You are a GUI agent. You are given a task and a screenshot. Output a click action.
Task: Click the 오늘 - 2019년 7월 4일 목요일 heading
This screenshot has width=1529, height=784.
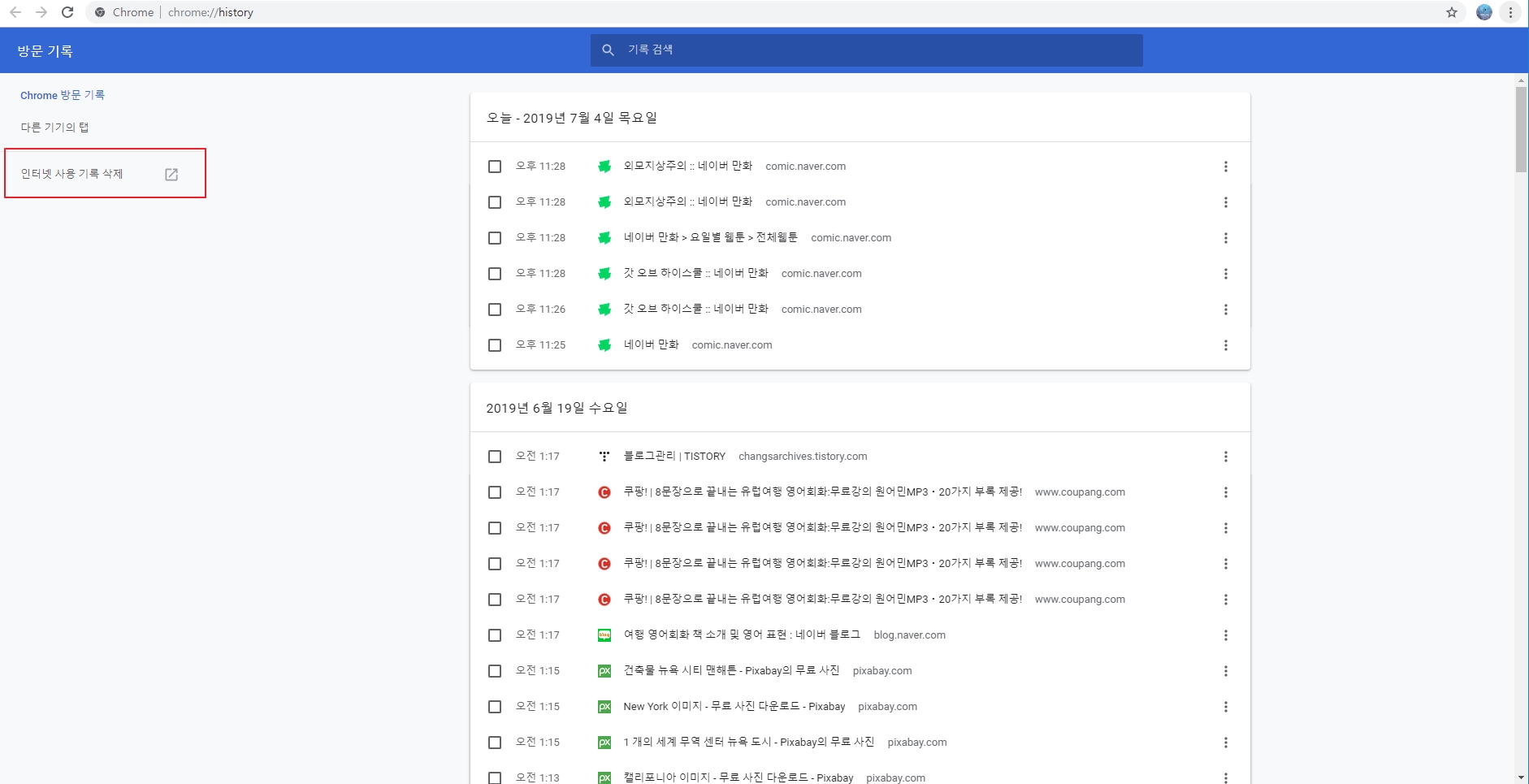572,118
